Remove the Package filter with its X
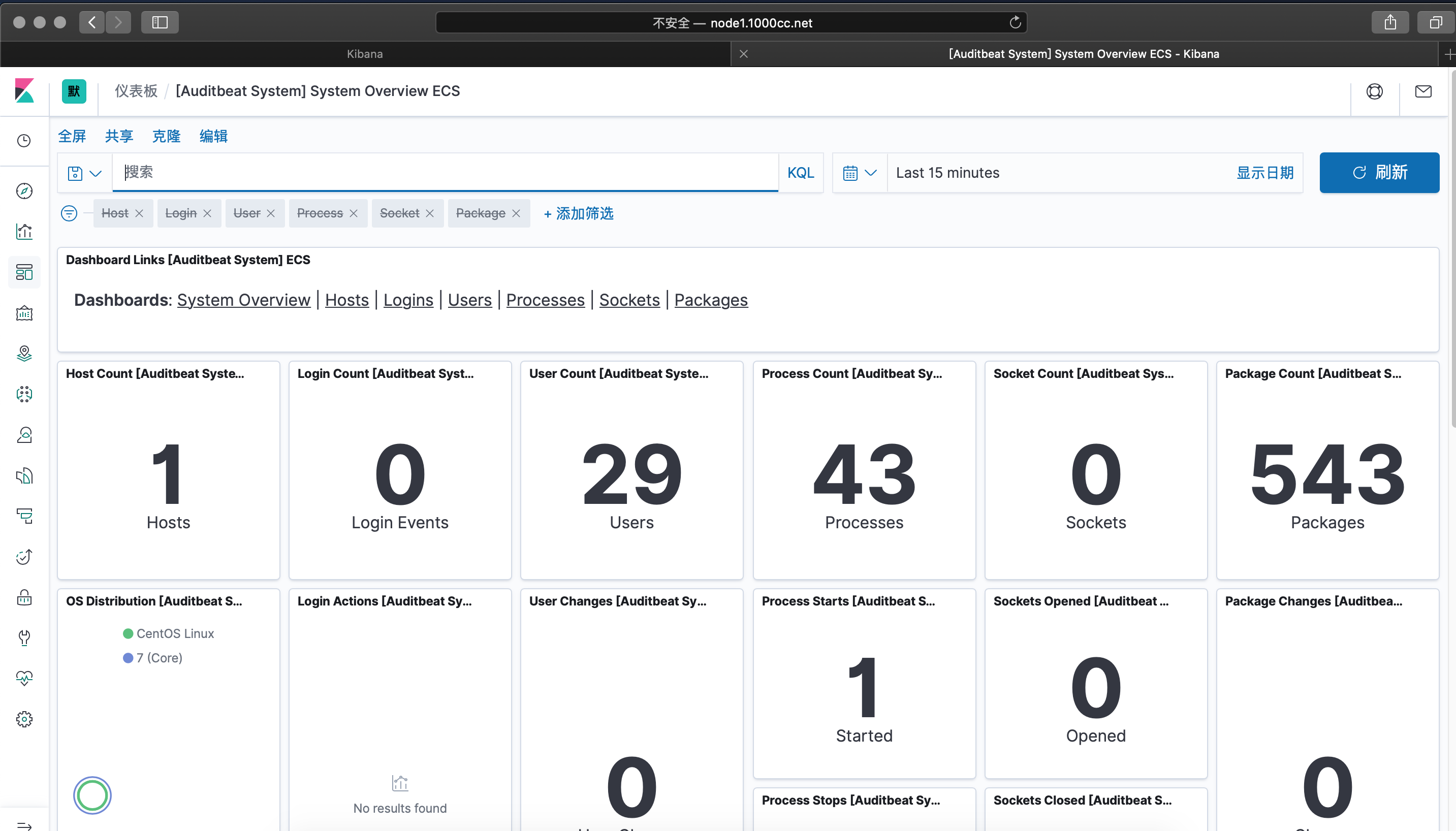The width and height of the screenshot is (1456, 831). tap(516, 213)
